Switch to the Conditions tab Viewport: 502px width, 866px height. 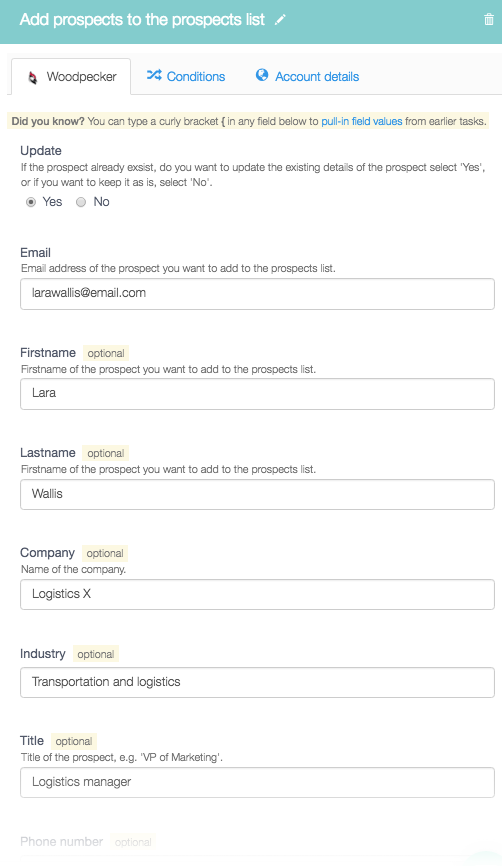click(x=186, y=76)
